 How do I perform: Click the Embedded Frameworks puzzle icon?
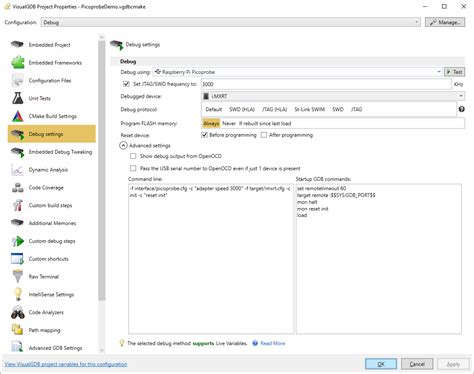[17, 62]
